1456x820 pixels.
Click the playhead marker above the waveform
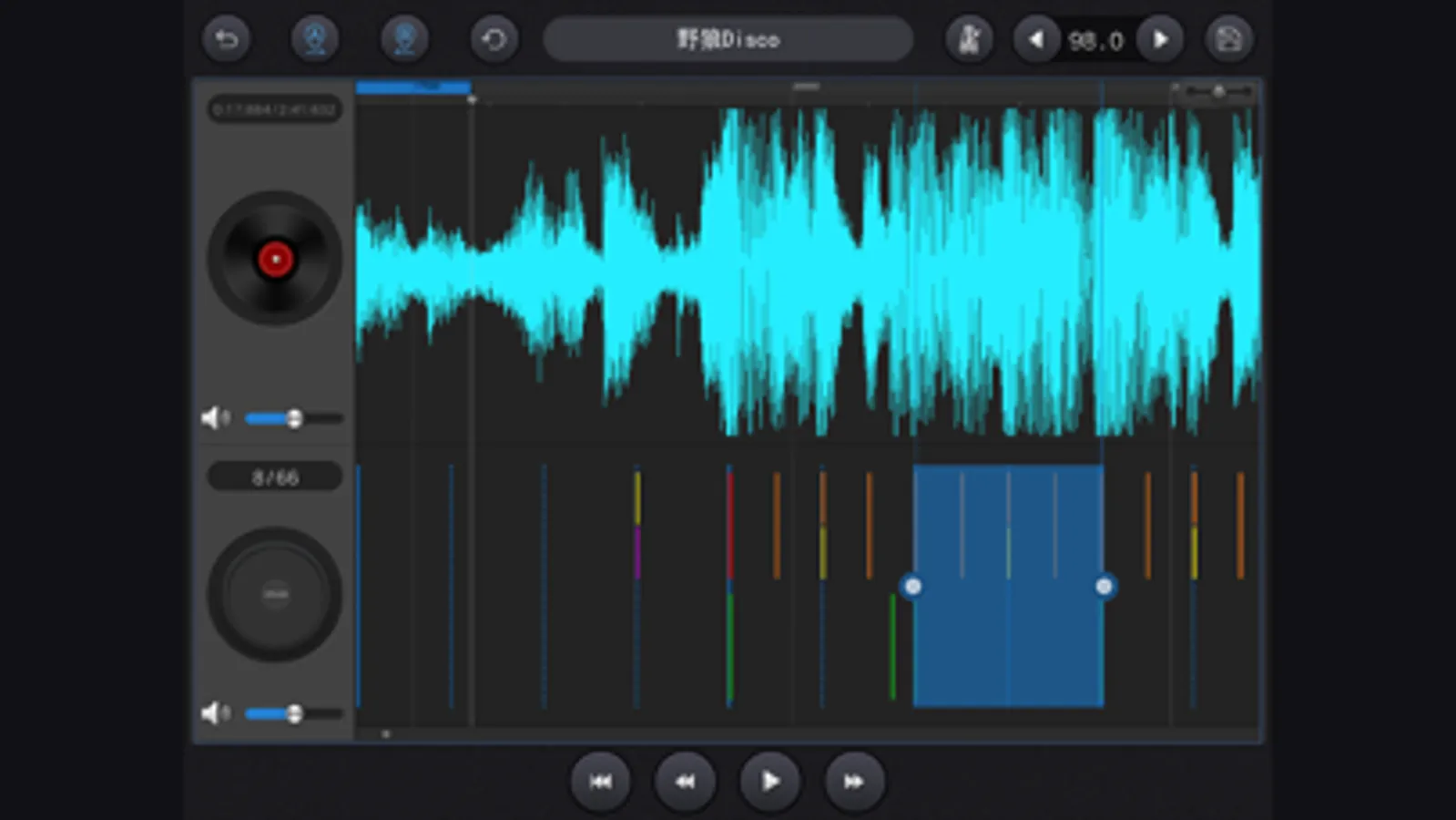pos(472,98)
